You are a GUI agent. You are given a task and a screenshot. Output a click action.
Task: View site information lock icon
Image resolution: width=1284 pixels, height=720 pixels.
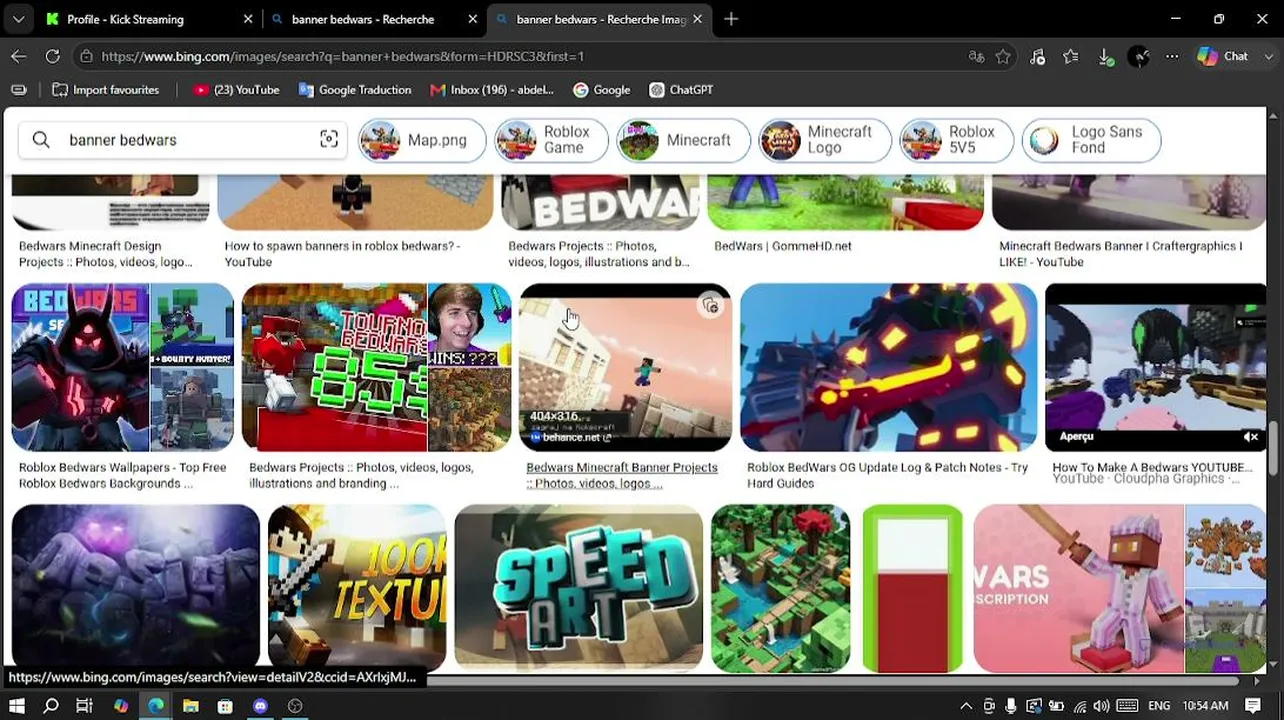click(87, 57)
